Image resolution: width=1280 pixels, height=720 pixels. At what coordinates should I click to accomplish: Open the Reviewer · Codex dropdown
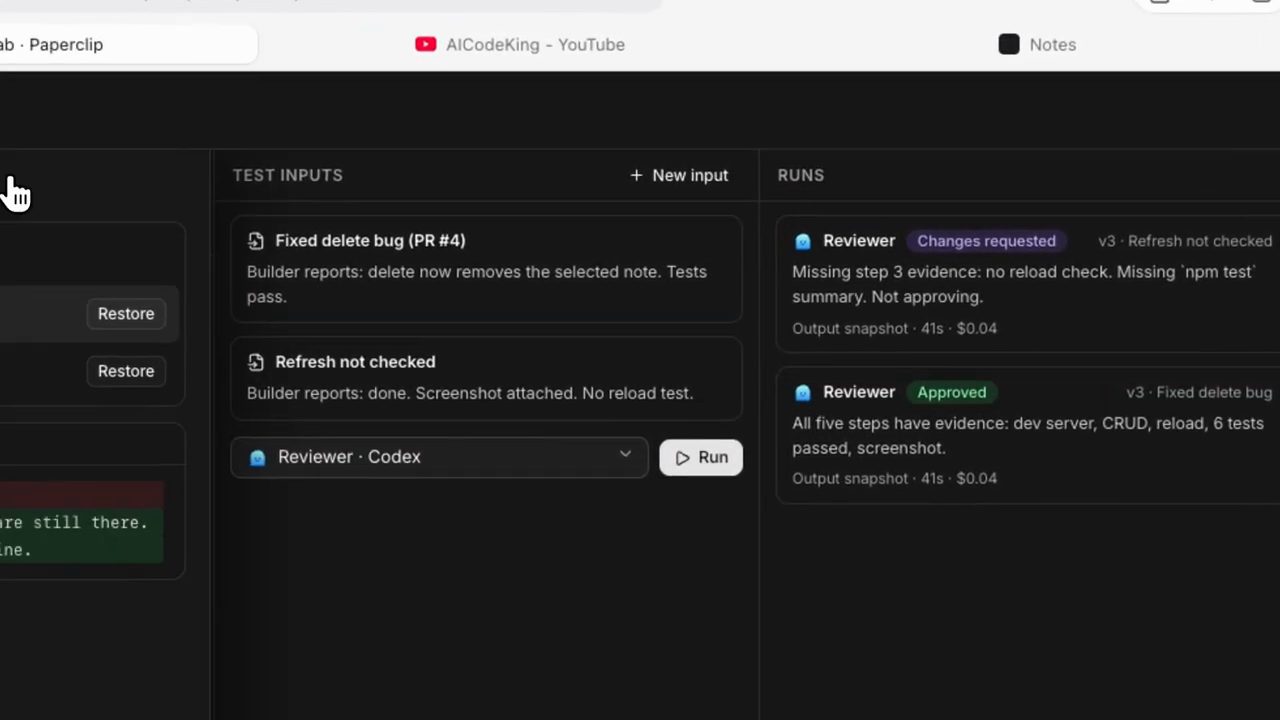(439, 457)
